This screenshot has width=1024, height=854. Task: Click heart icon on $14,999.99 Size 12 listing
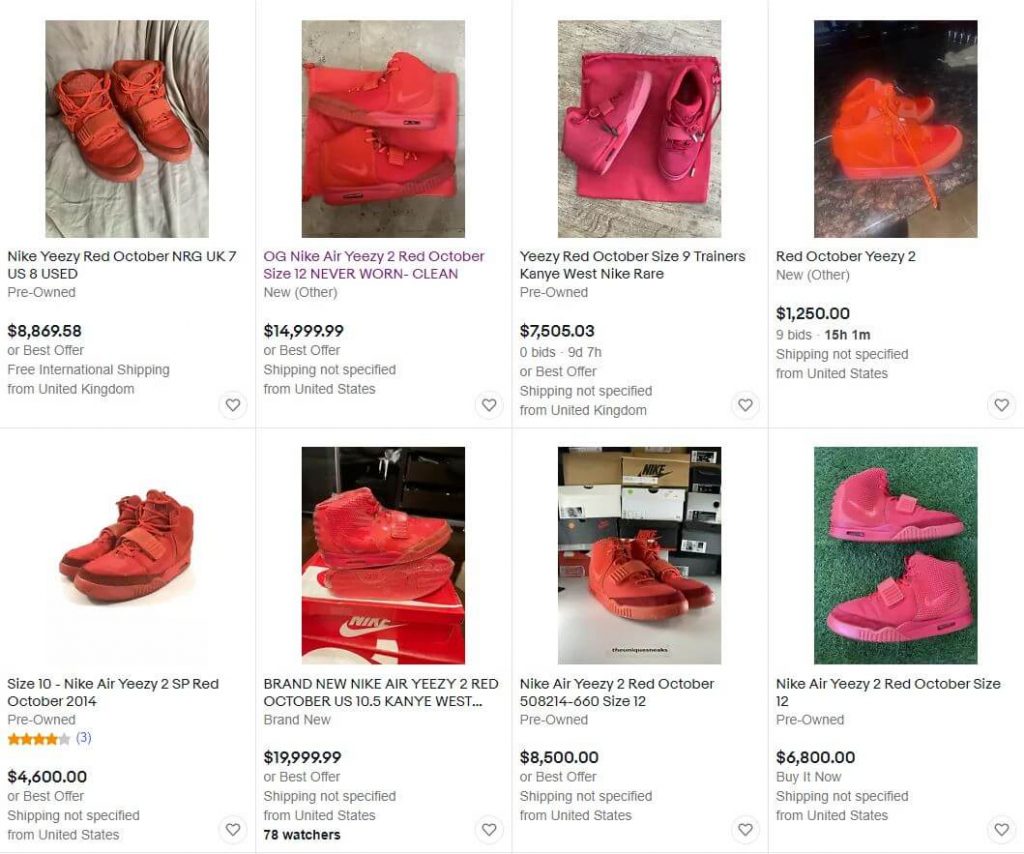(489, 405)
